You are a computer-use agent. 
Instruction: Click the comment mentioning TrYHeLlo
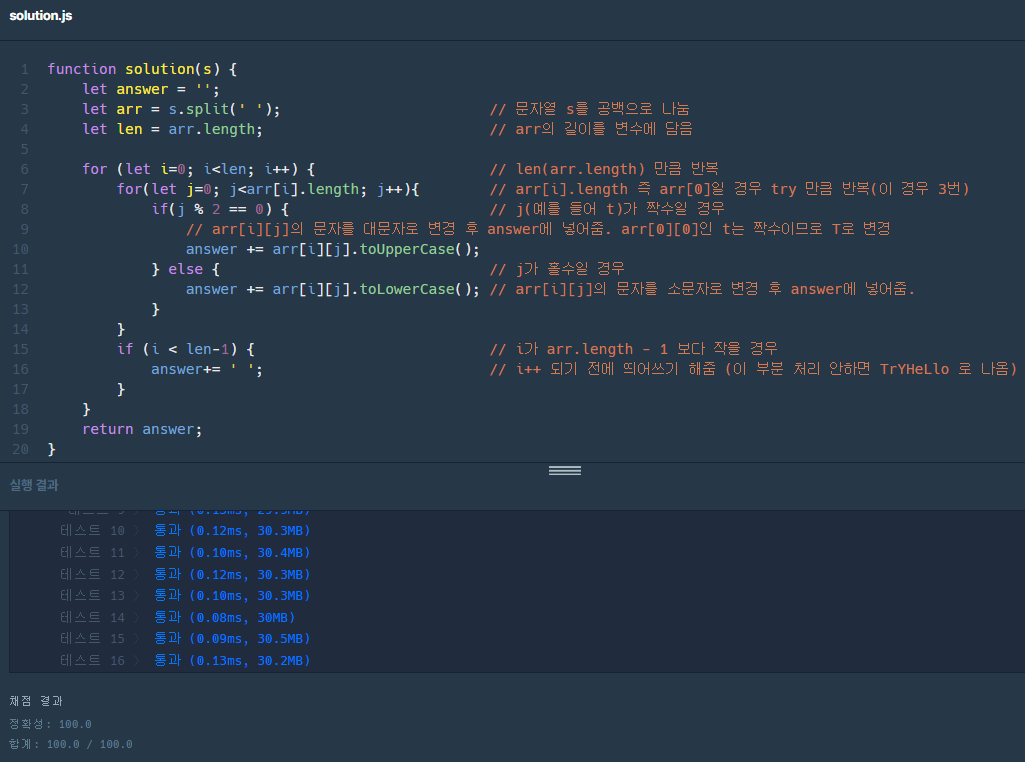[x=754, y=369]
